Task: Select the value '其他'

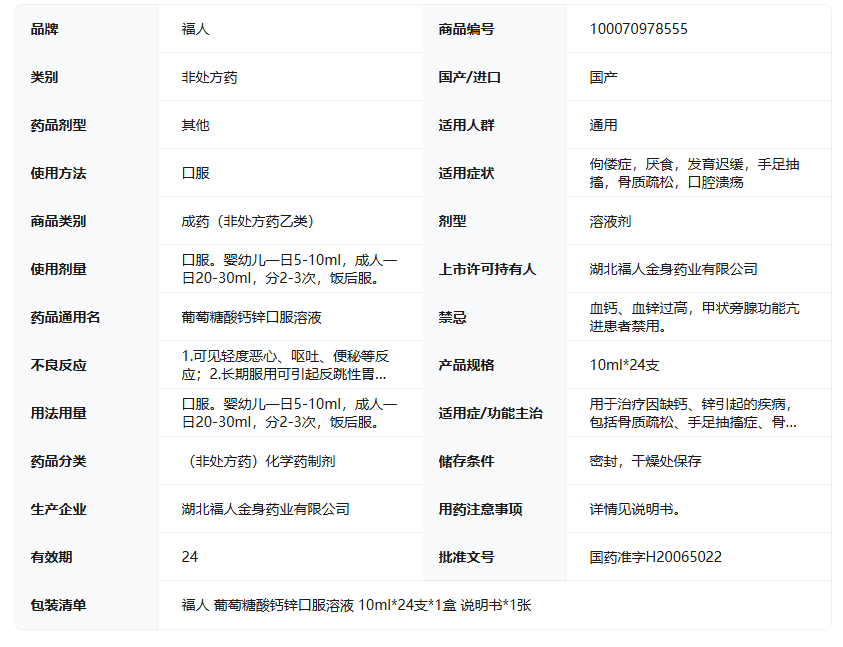Action: click(x=195, y=125)
